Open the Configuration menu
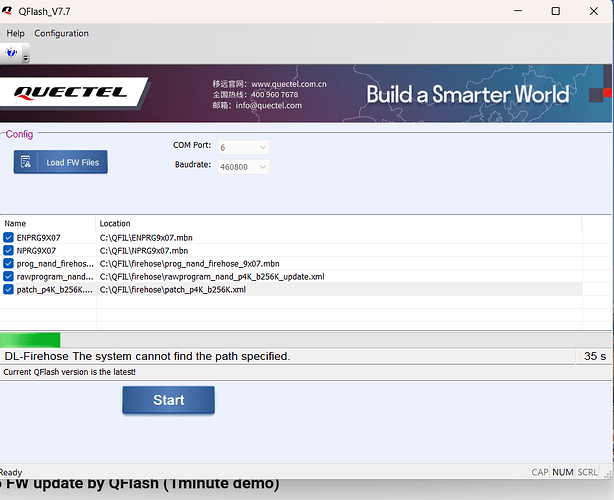 point(61,33)
